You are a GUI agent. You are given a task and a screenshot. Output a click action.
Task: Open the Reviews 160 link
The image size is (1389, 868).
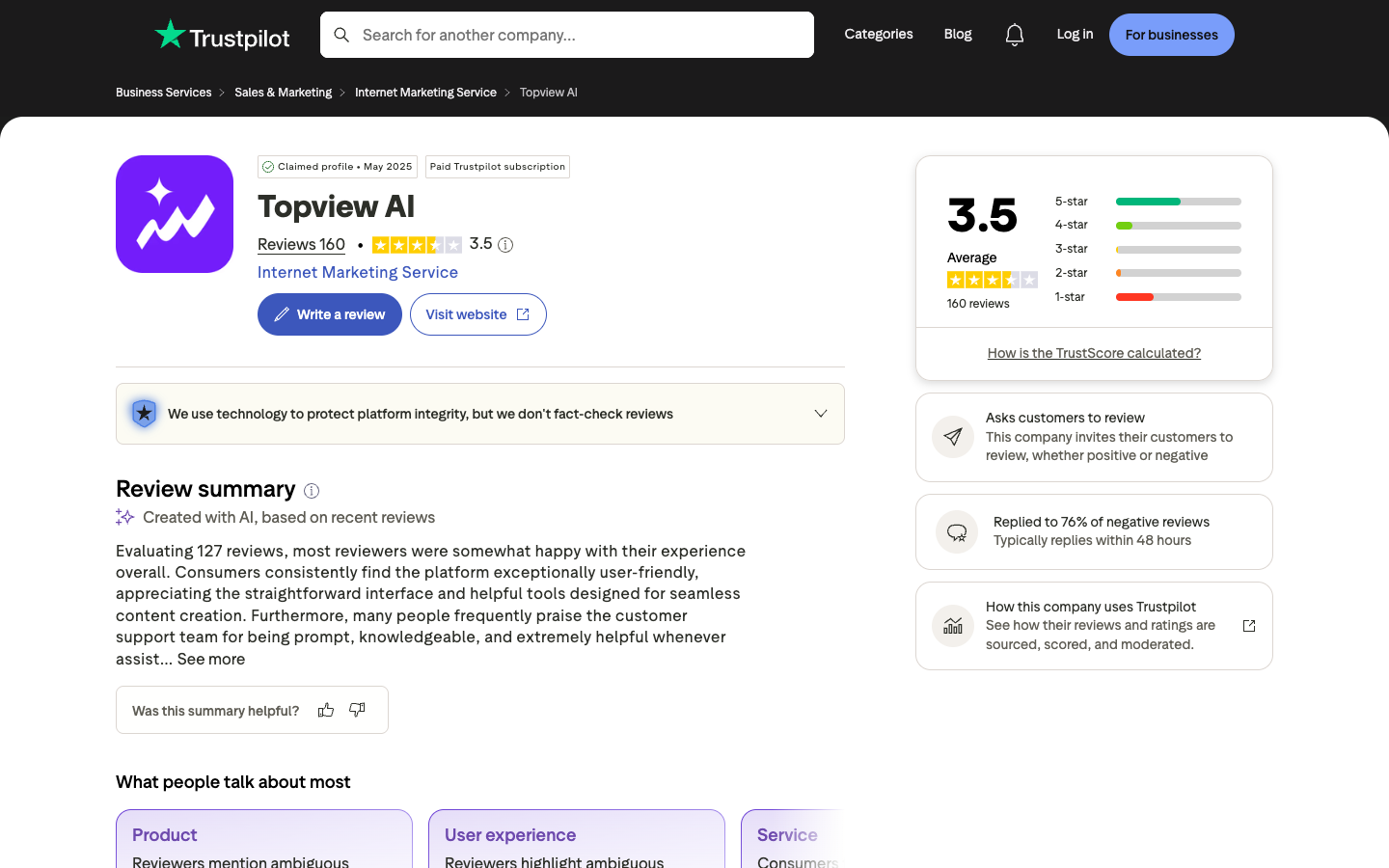click(x=301, y=245)
